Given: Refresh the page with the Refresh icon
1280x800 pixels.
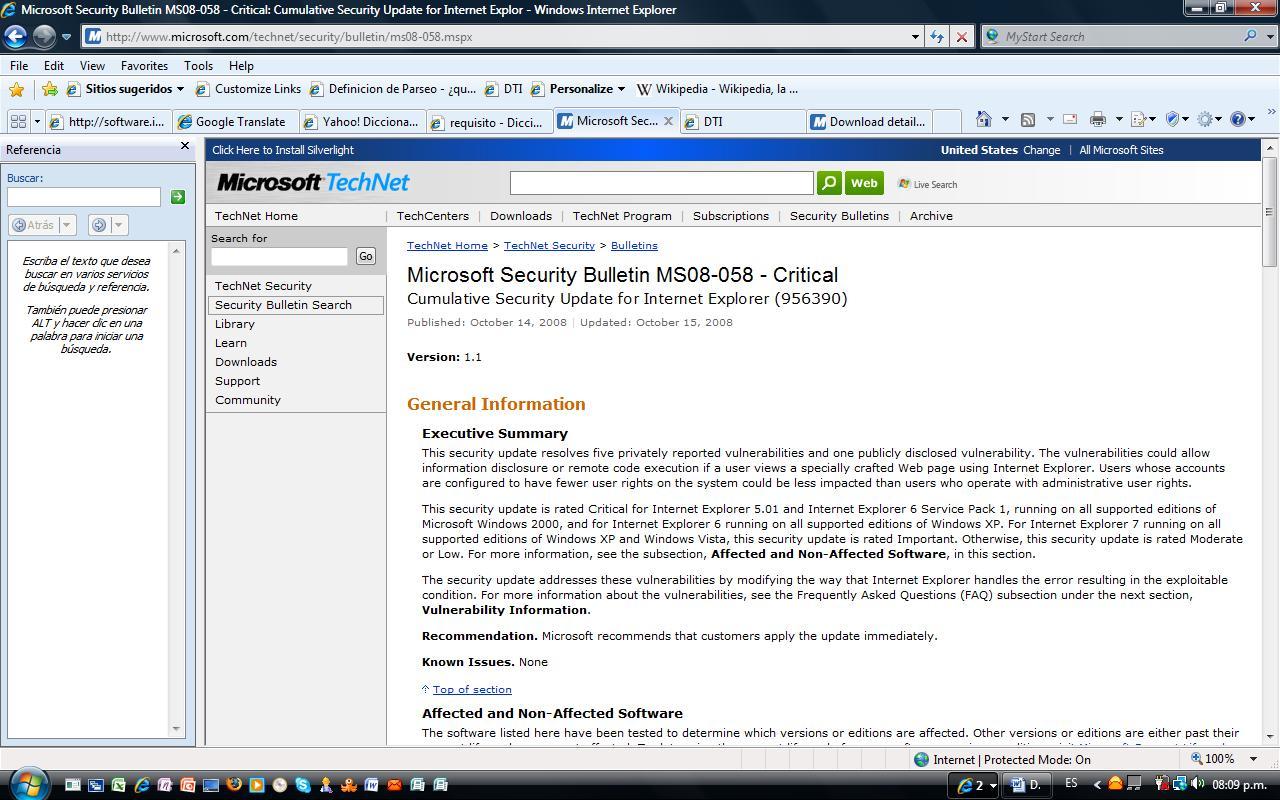Looking at the screenshot, I should click(x=937, y=36).
